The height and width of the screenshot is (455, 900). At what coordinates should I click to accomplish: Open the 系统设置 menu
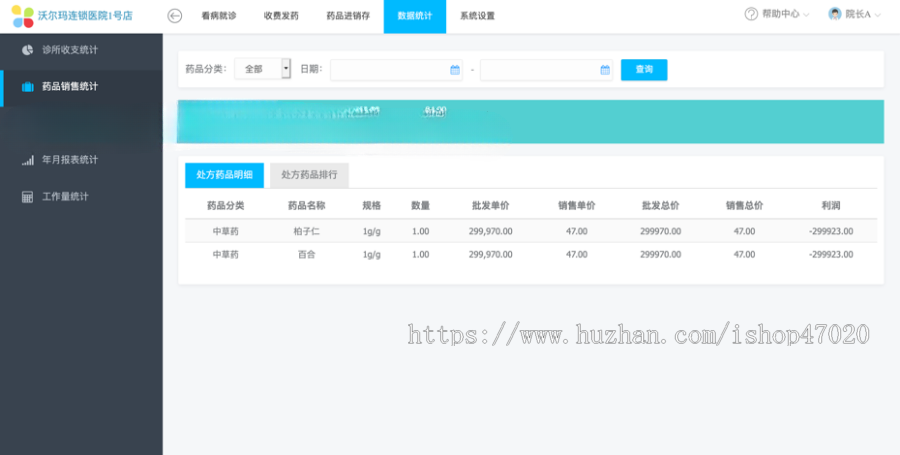tap(477, 16)
